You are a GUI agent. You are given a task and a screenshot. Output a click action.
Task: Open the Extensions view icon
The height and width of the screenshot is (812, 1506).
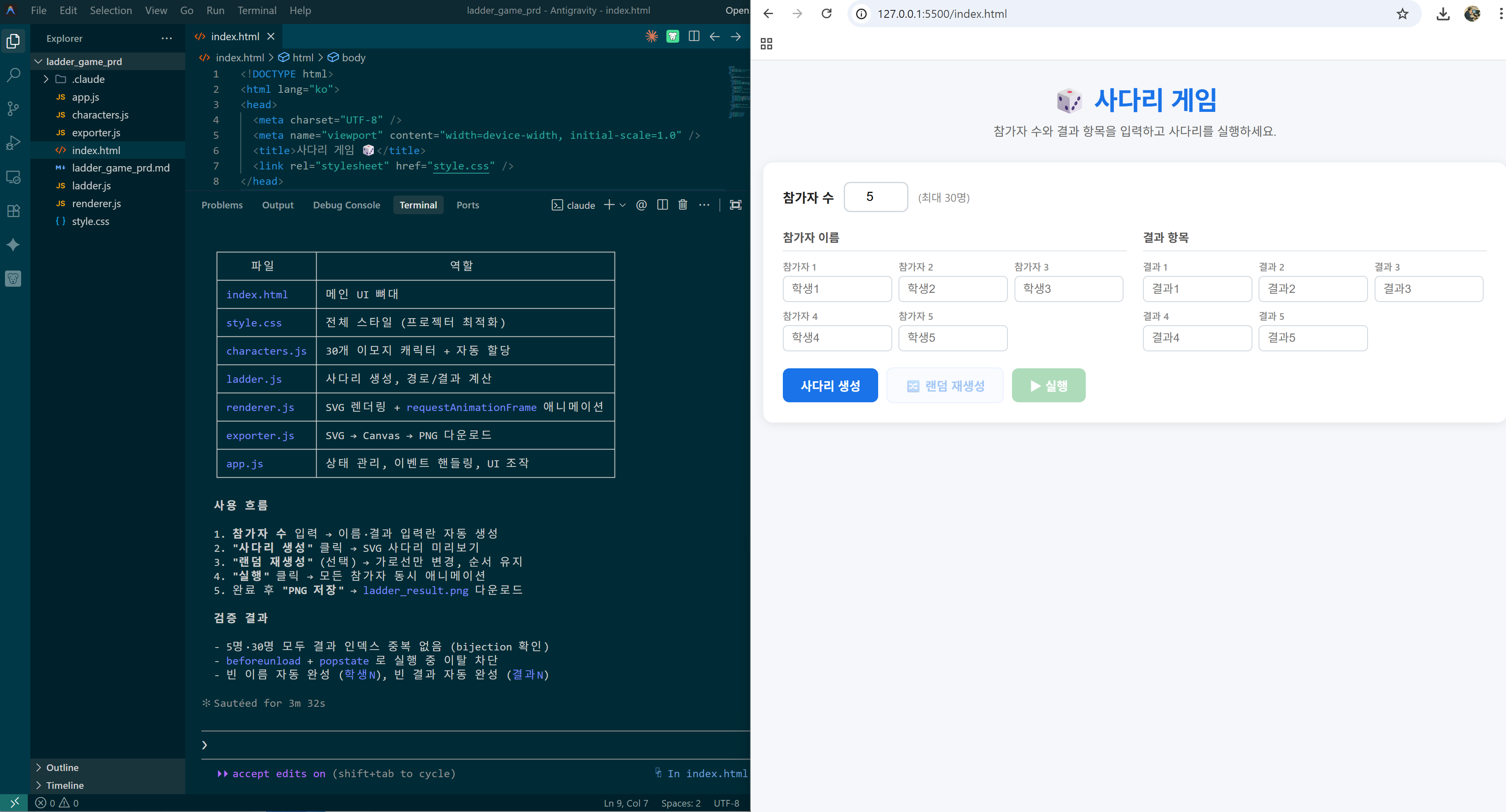tap(13, 211)
